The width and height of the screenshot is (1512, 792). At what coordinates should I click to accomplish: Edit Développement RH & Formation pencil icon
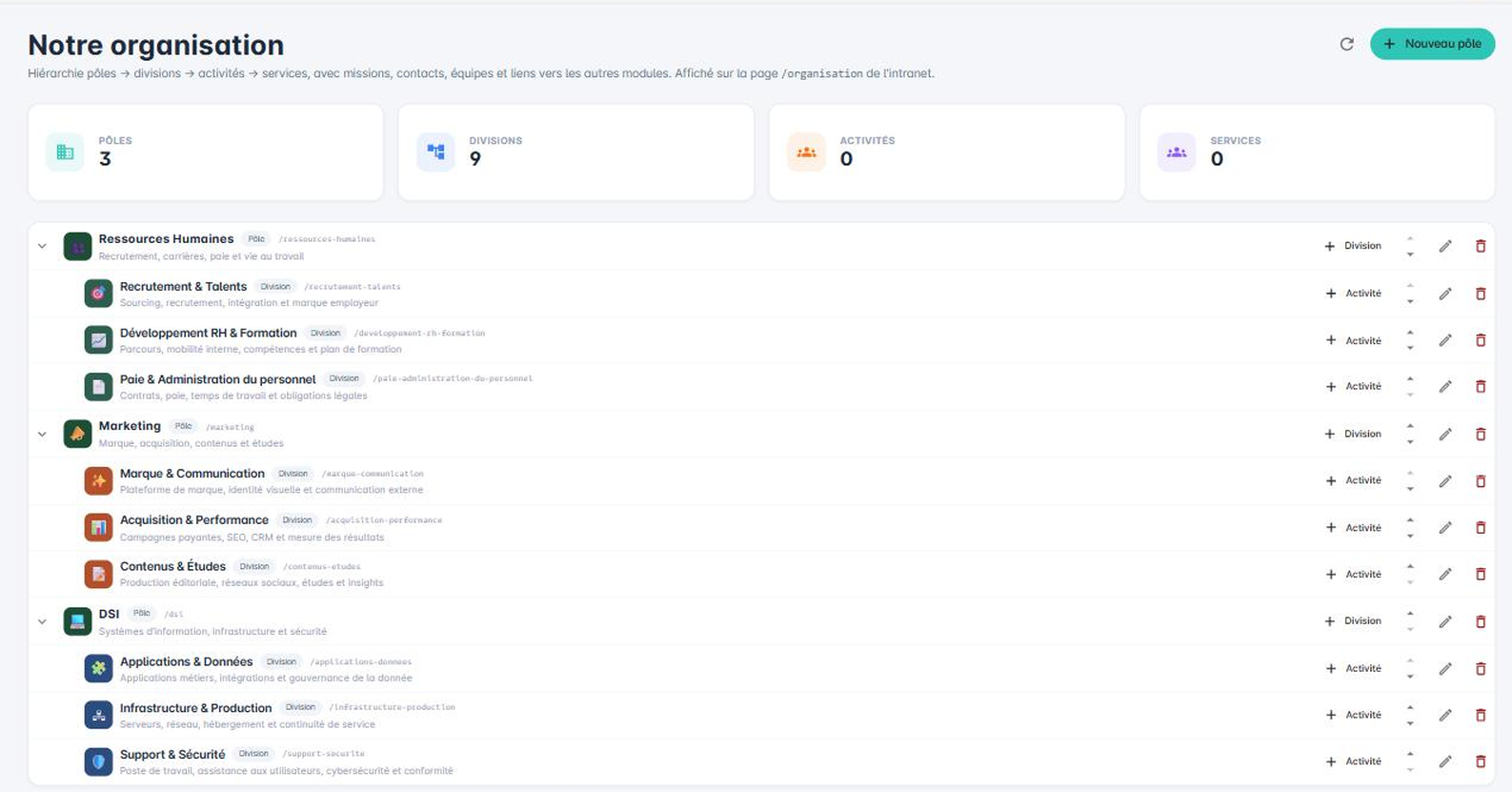point(1445,340)
